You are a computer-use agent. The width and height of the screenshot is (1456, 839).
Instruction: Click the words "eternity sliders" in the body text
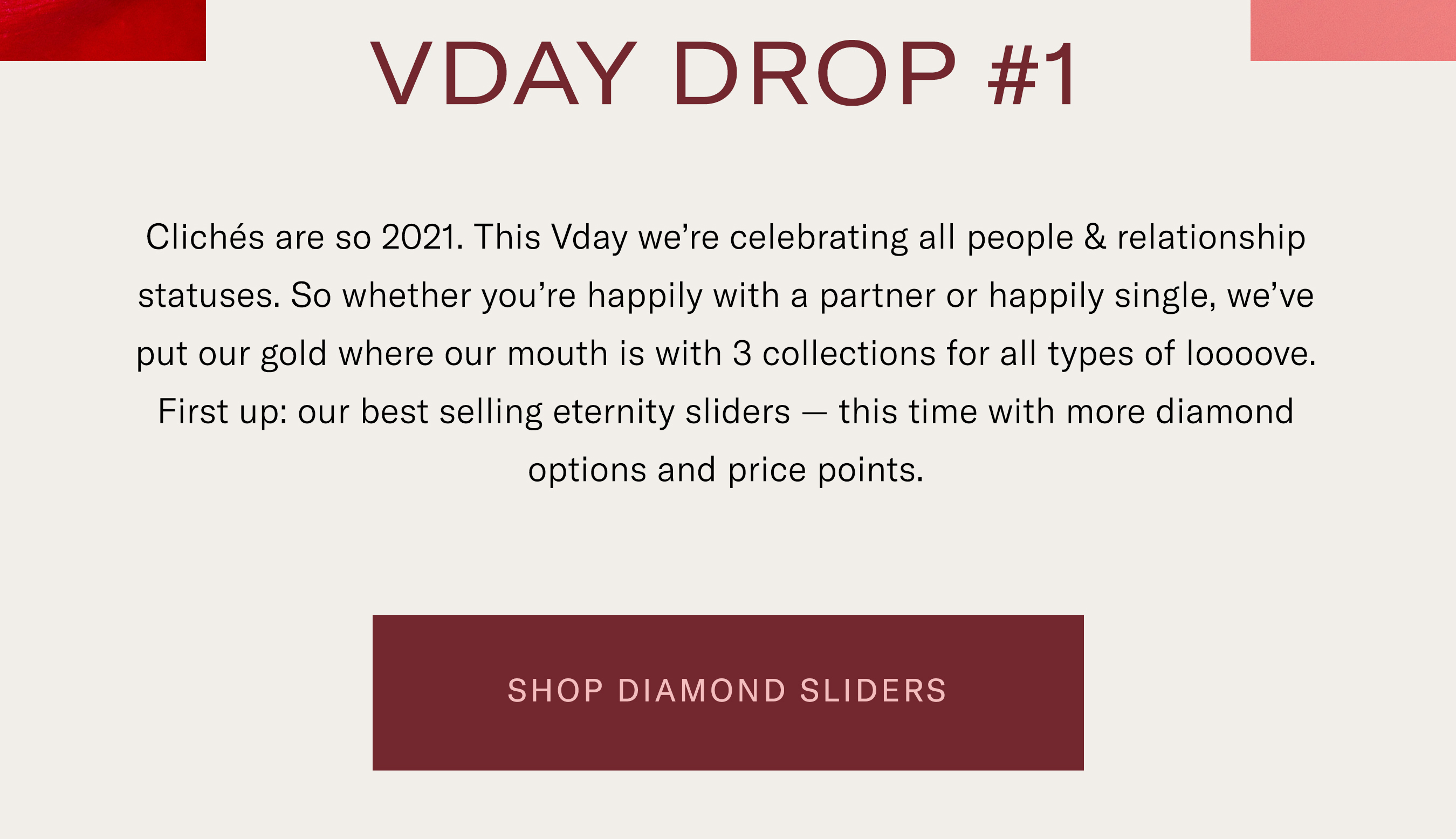tap(671, 412)
